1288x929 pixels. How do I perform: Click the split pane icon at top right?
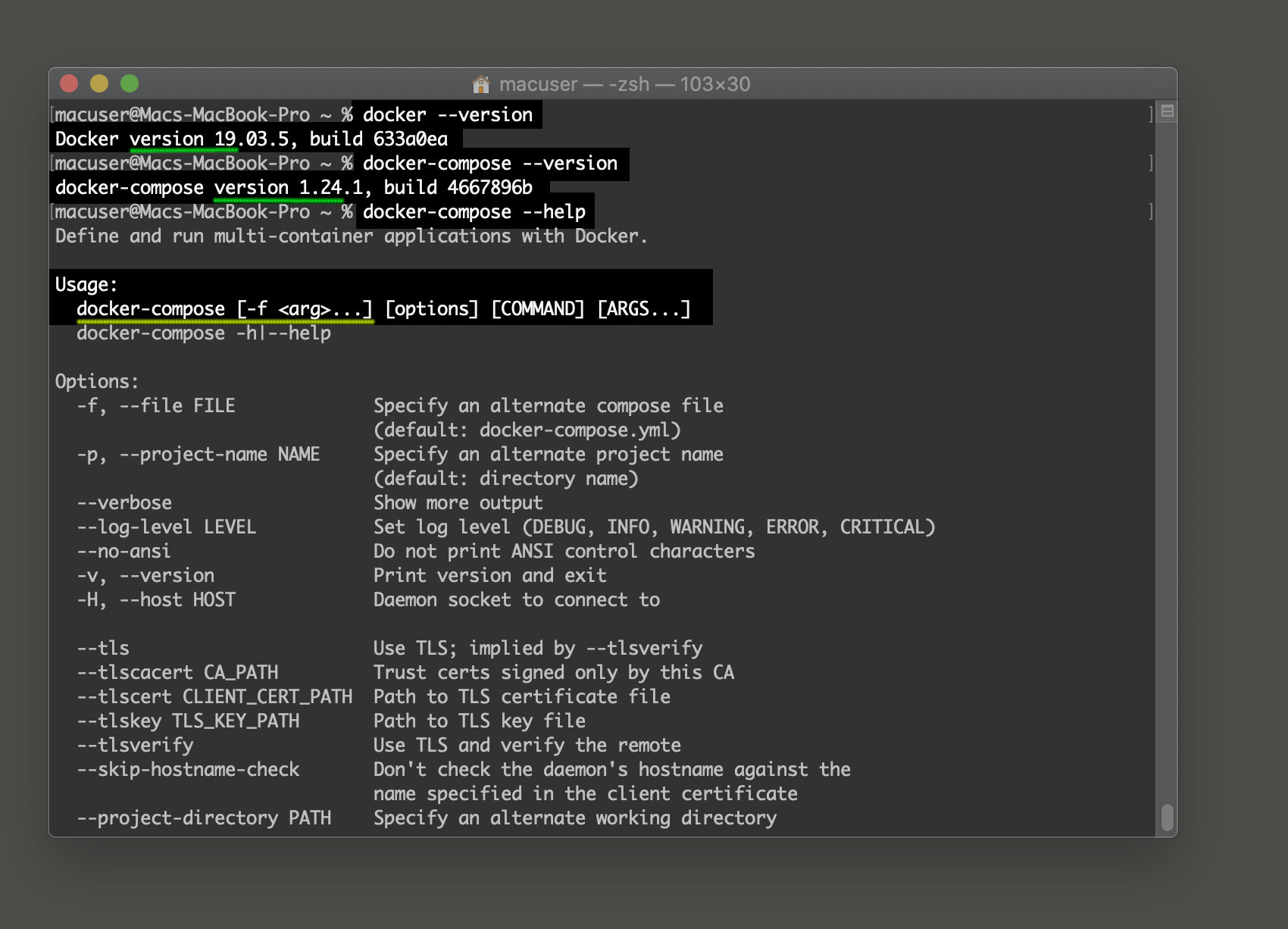pos(1168,111)
